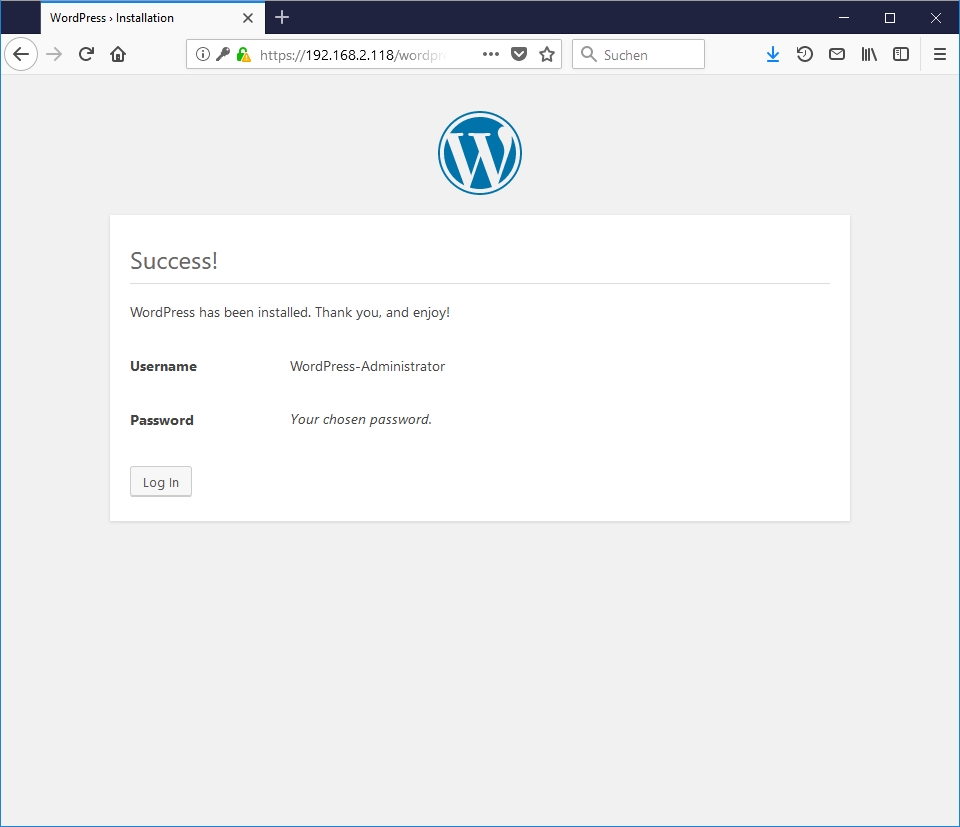960x827 pixels.
Task: Open the Firefox hamburger menu
Action: pos(940,54)
